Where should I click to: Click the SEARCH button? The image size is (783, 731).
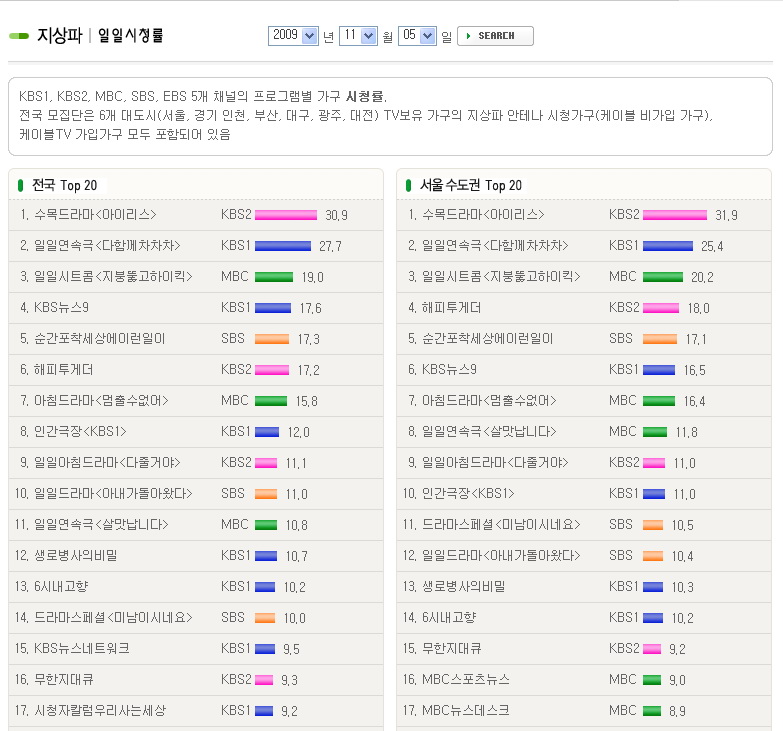[495, 36]
